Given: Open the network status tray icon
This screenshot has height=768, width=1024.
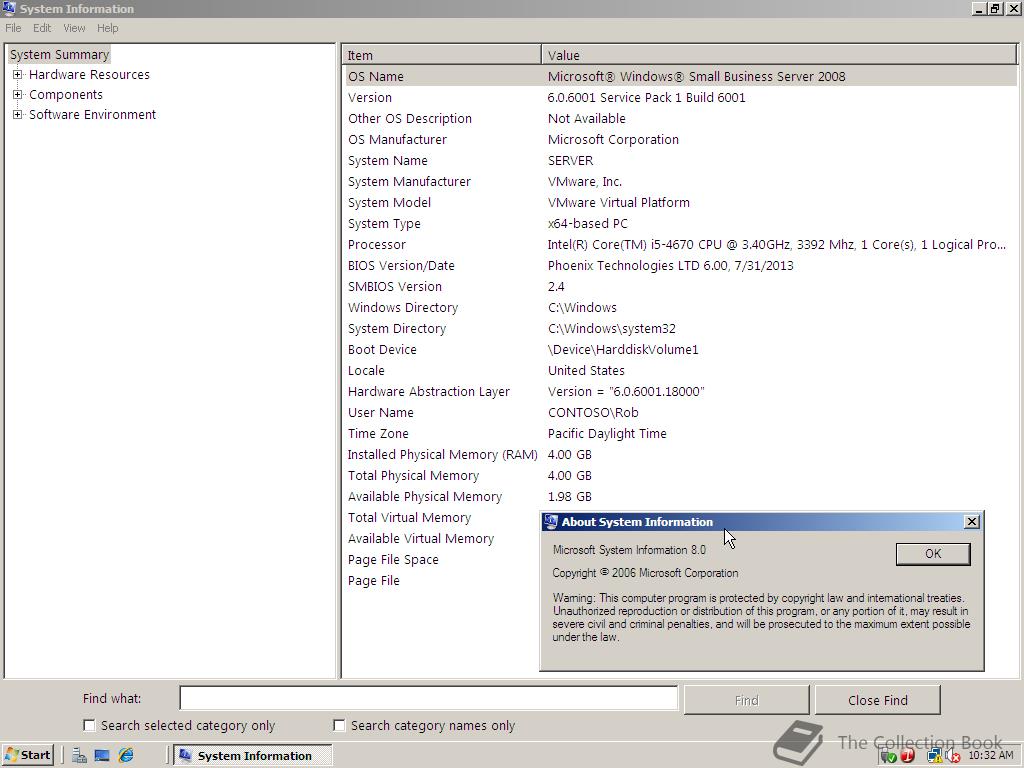Looking at the screenshot, I should (x=935, y=756).
